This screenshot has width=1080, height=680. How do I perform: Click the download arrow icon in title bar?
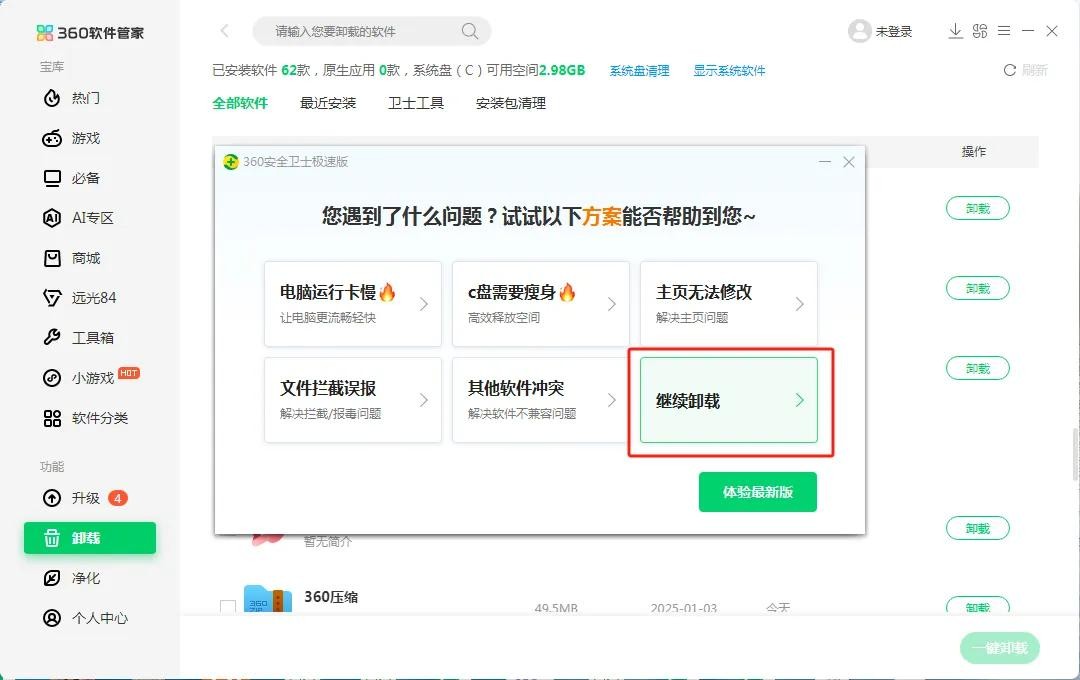tap(955, 31)
